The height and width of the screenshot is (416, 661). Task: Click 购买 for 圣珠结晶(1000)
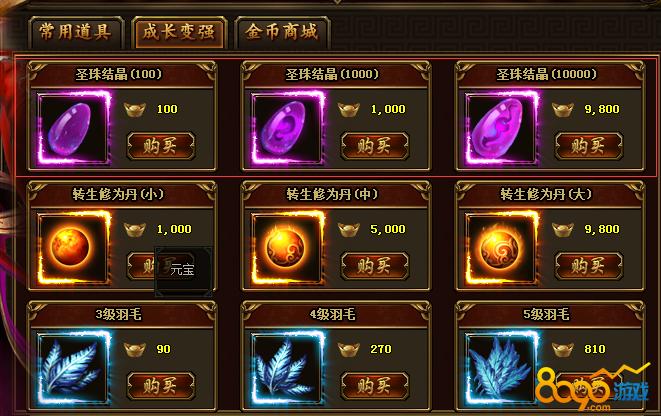click(x=375, y=146)
